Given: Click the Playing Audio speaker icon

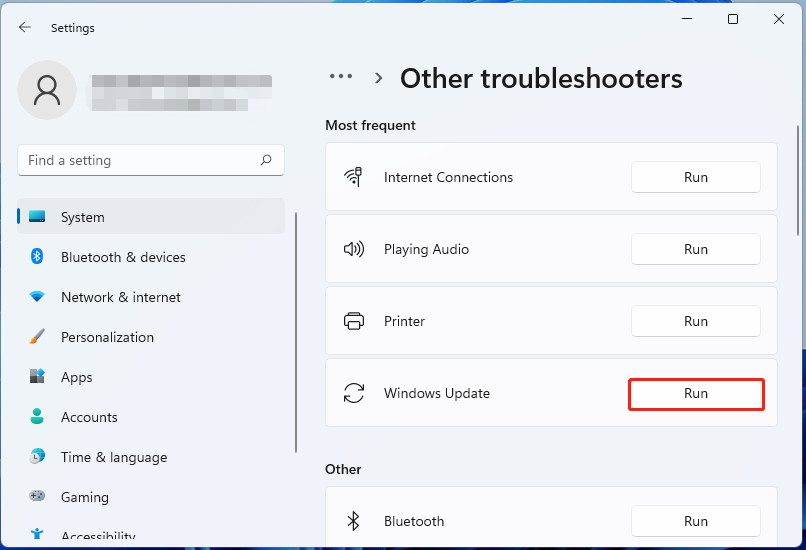Looking at the screenshot, I should coord(354,249).
